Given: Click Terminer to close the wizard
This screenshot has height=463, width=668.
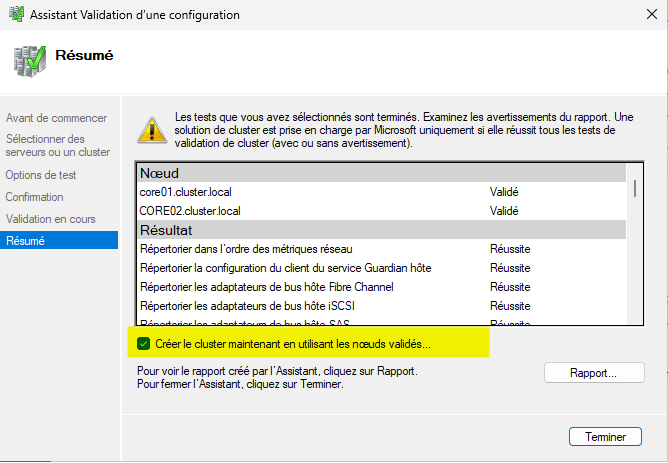Looking at the screenshot, I should pos(604,437).
